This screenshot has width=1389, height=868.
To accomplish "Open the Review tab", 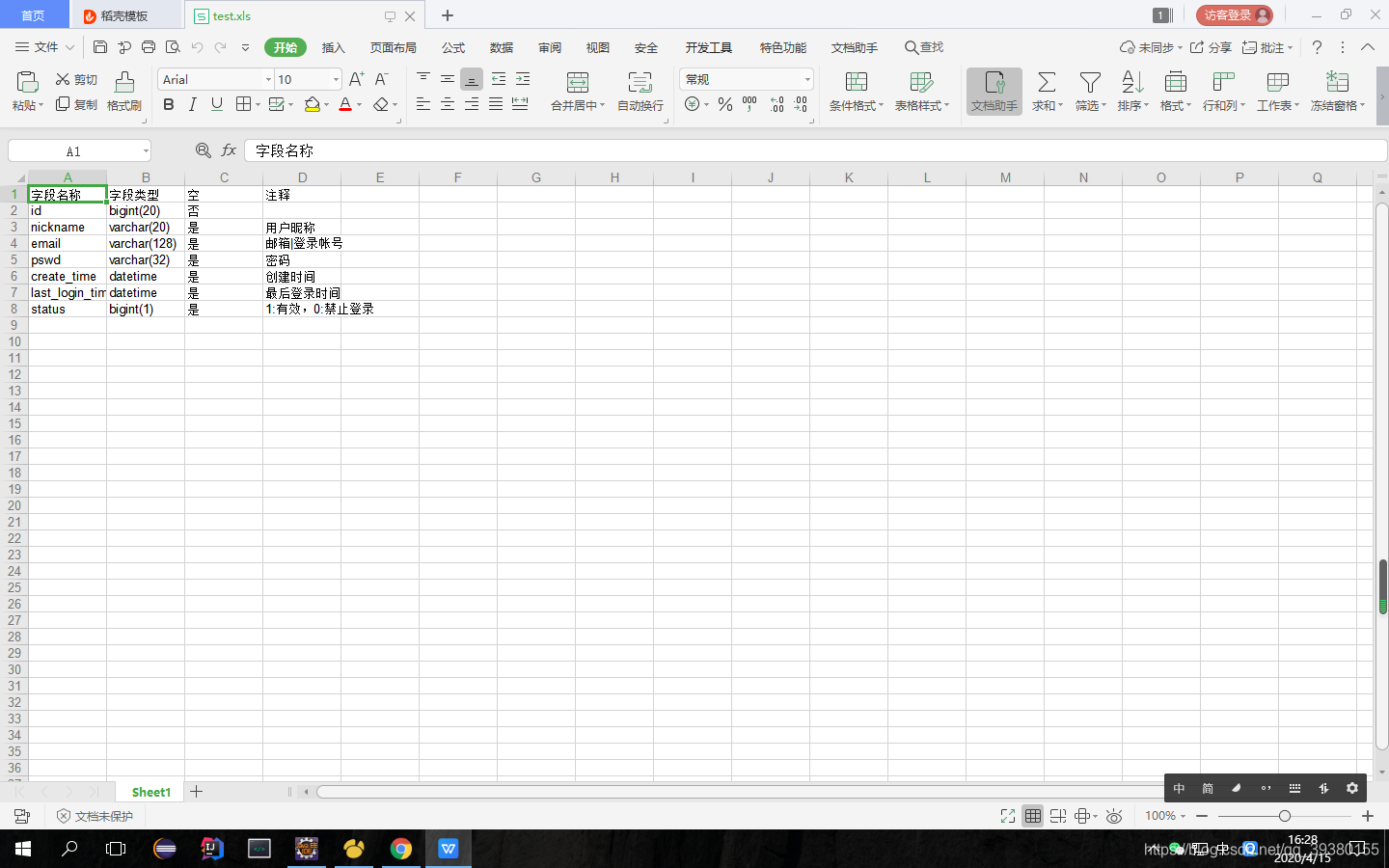I will (550, 47).
